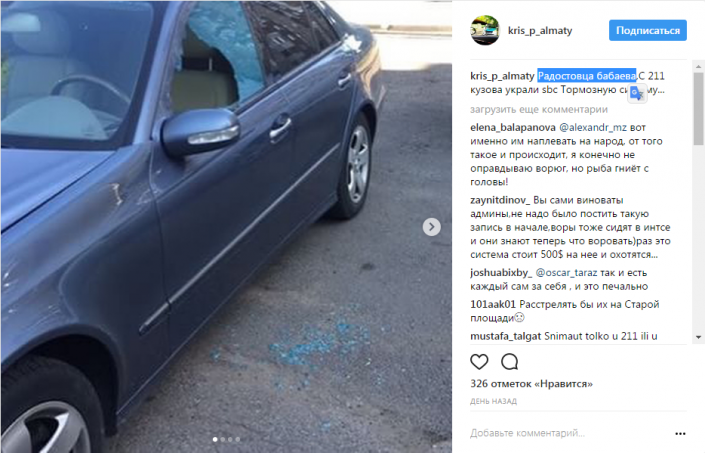Click the Подписаться follow button
705x453 pixels.
point(647,31)
